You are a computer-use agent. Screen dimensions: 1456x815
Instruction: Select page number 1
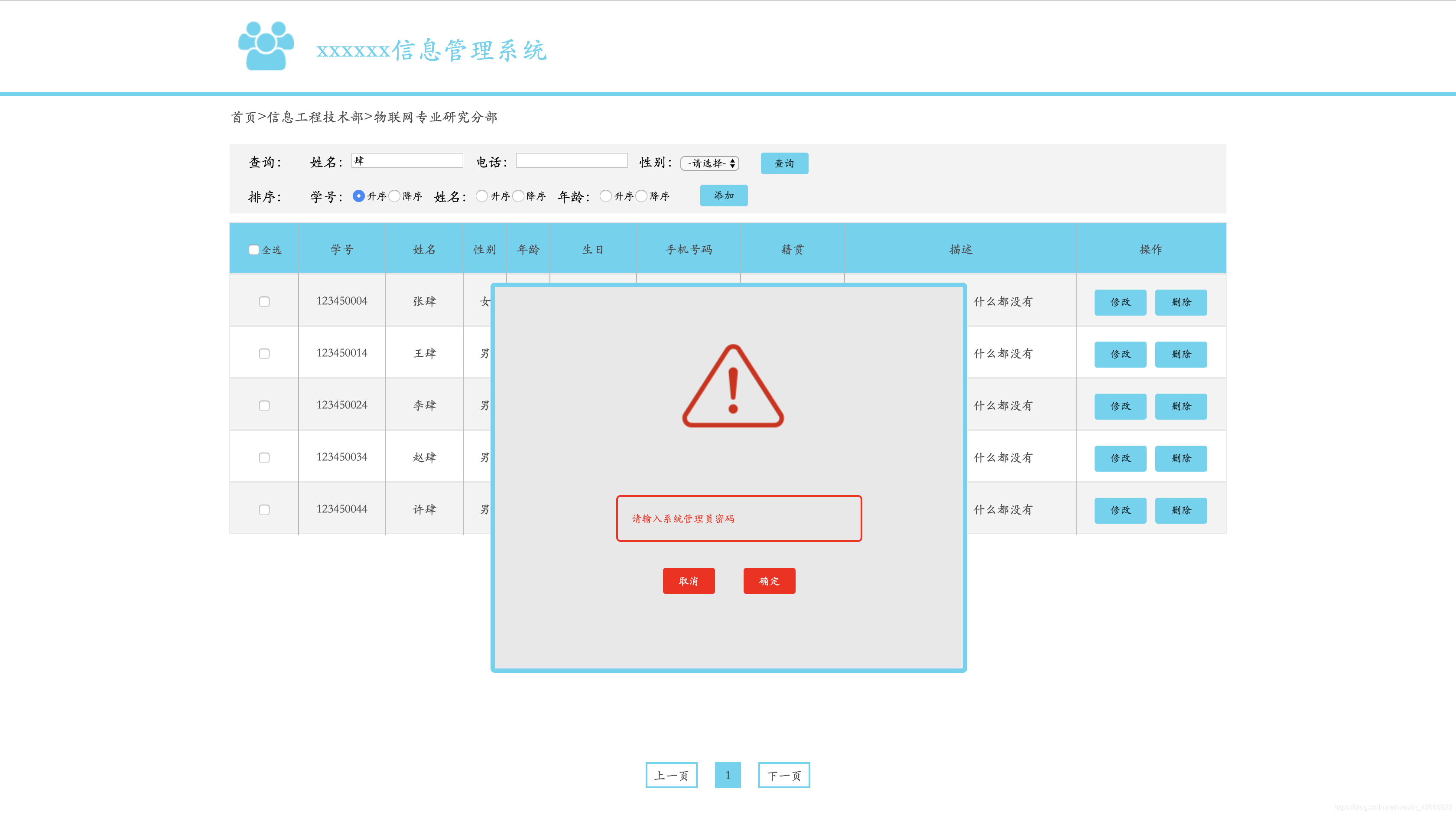[x=728, y=775]
